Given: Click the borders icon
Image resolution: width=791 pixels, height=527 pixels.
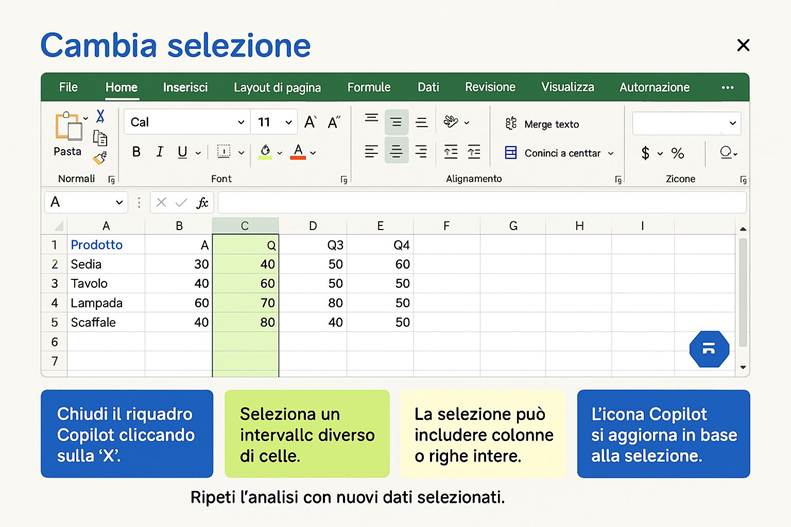Looking at the screenshot, I should [x=223, y=151].
